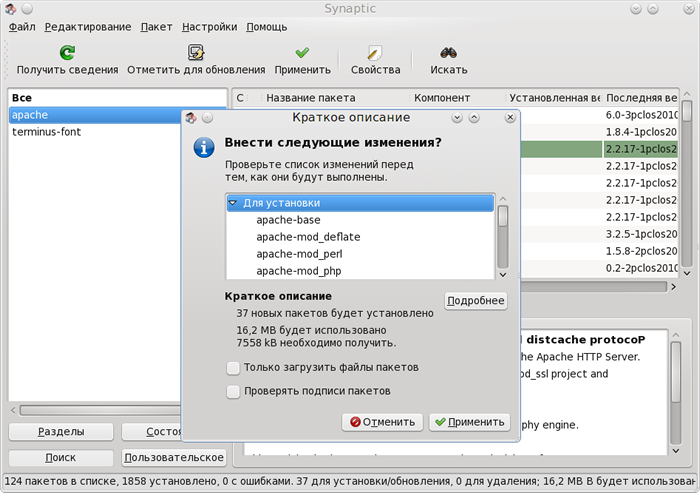Click Synaptic app icon in main titlebar

click(x=10, y=8)
